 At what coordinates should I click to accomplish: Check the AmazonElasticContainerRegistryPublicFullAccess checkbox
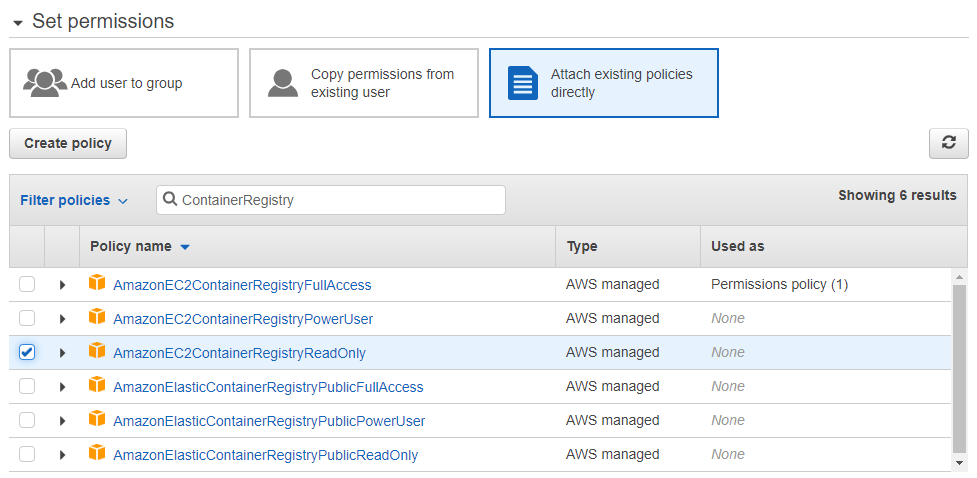pyautogui.click(x=27, y=386)
